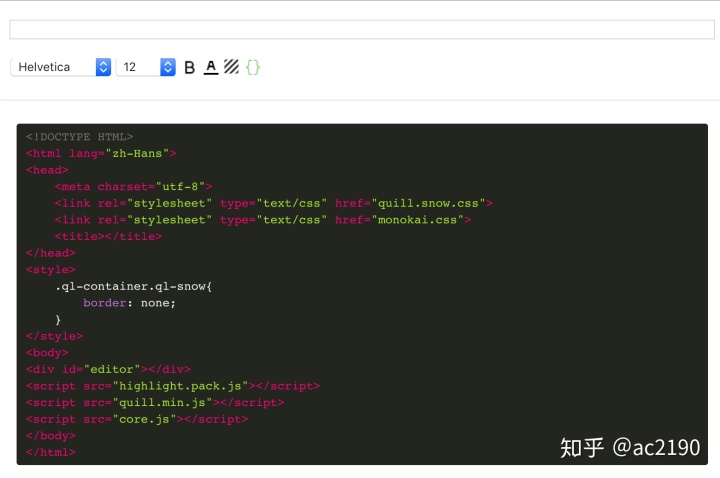This screenshot has width=720, height=478.
Task: Click the meta charset="utf-8" line
Action: click(x=133, y=186)
